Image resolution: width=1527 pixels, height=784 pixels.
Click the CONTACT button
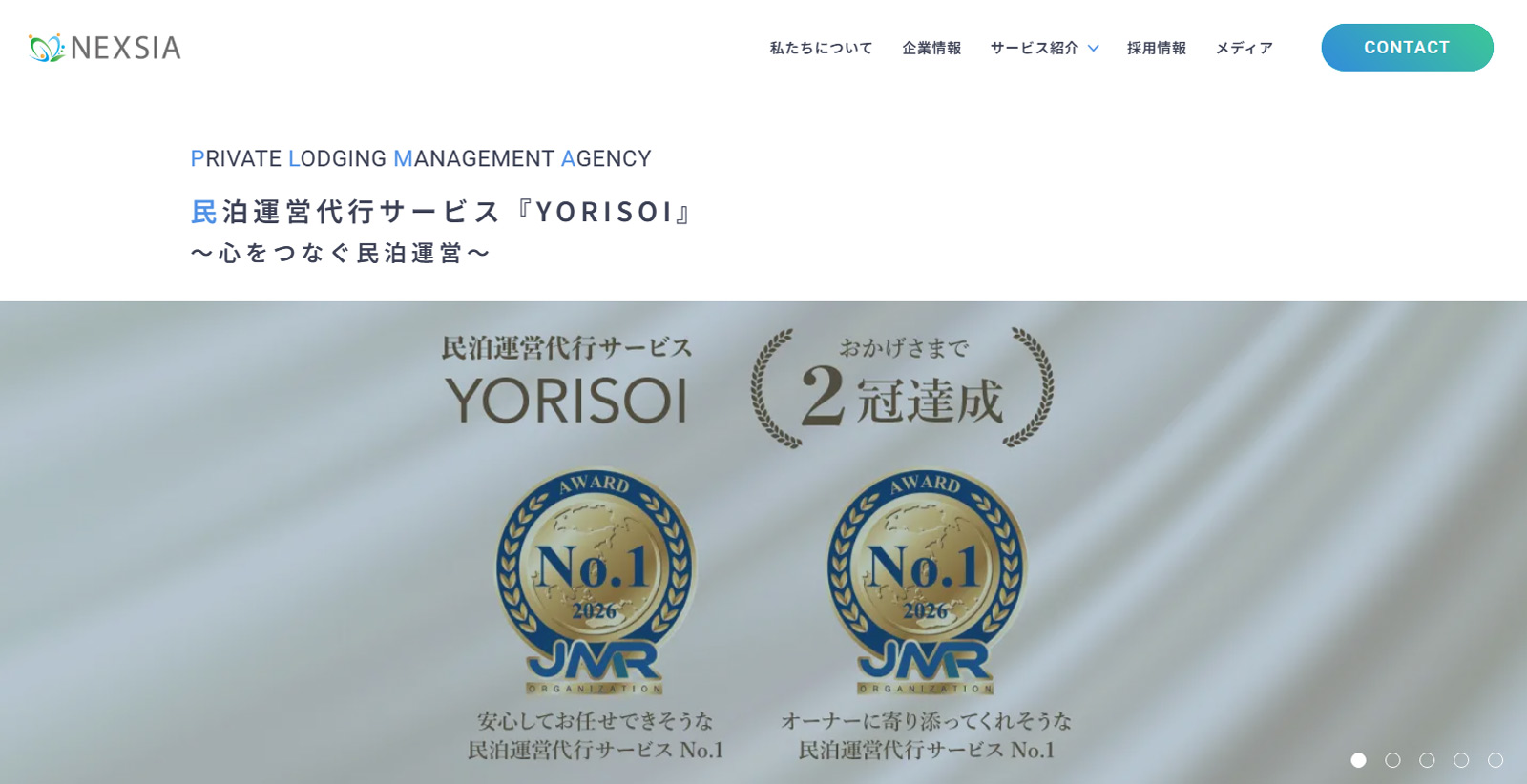point(1407,48)
